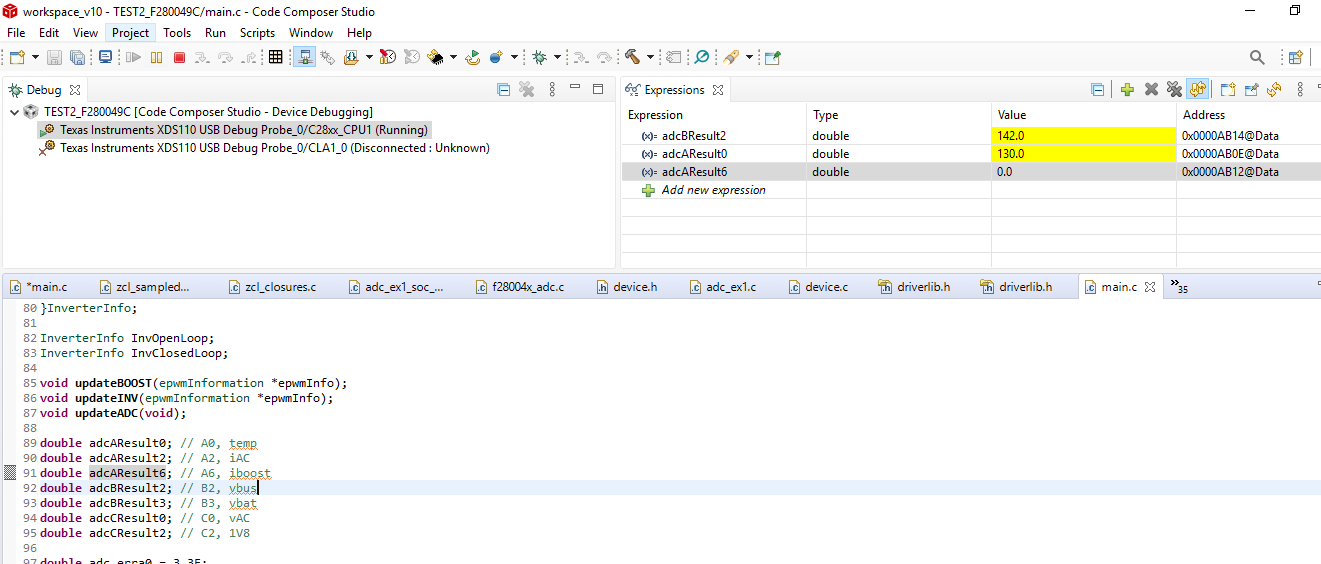This screenshot has height=564, width=1321.
Task: Open the flashlight Search dropdown arrow
Action: (x=749, y=57)
